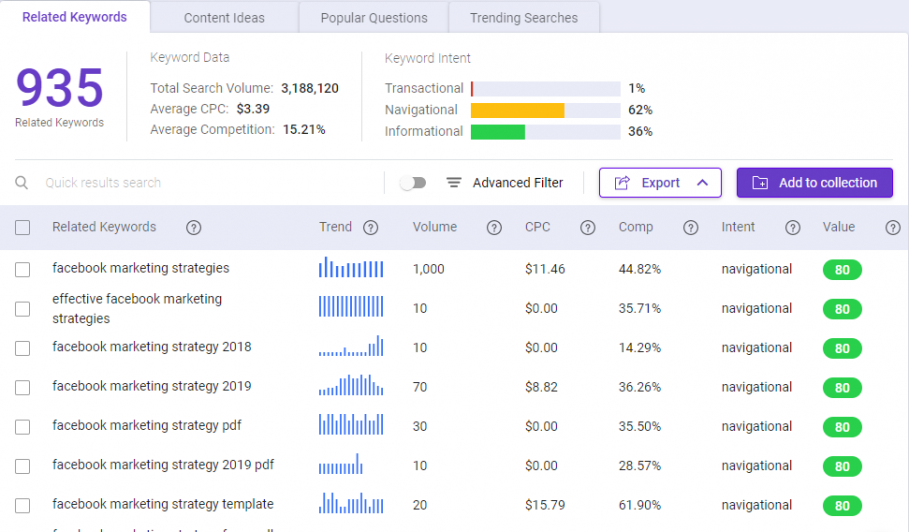Image resolution: width=909 pixels, height=532 pixels.
Task: Click the $15.79 CPC value
Action: pos(545,505)
